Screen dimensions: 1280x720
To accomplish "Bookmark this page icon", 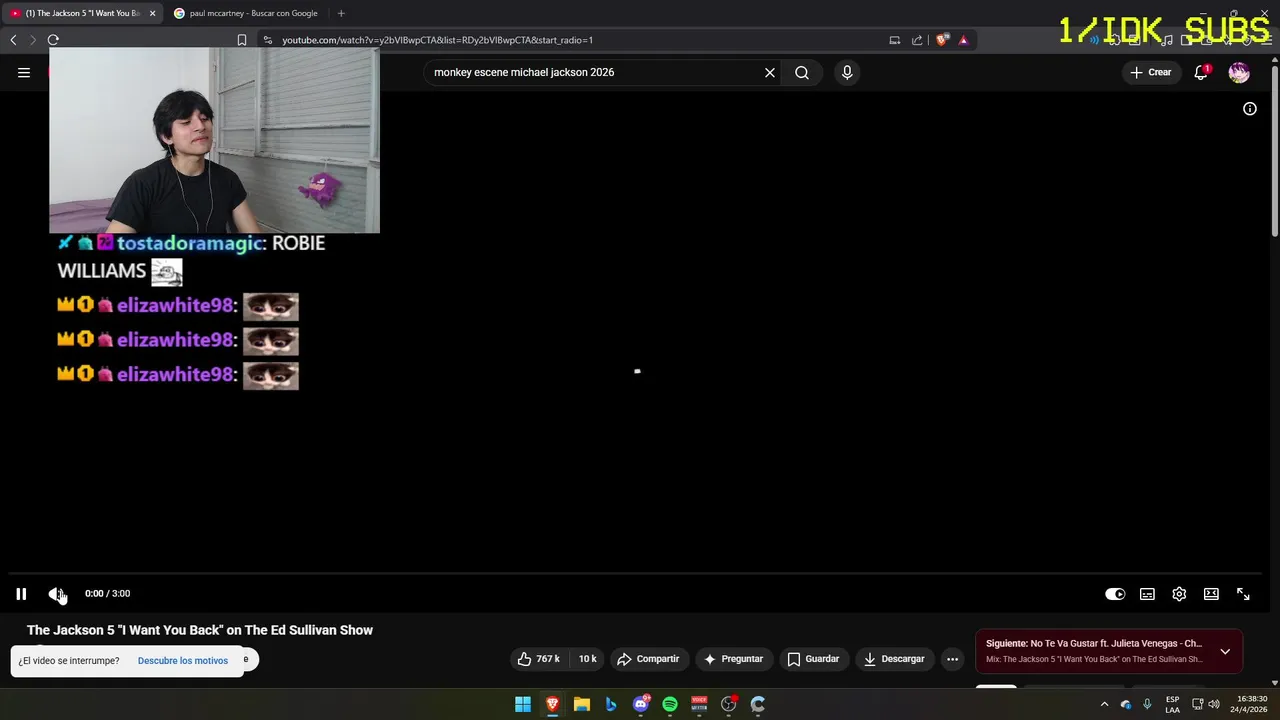I will tap(242, 40).
